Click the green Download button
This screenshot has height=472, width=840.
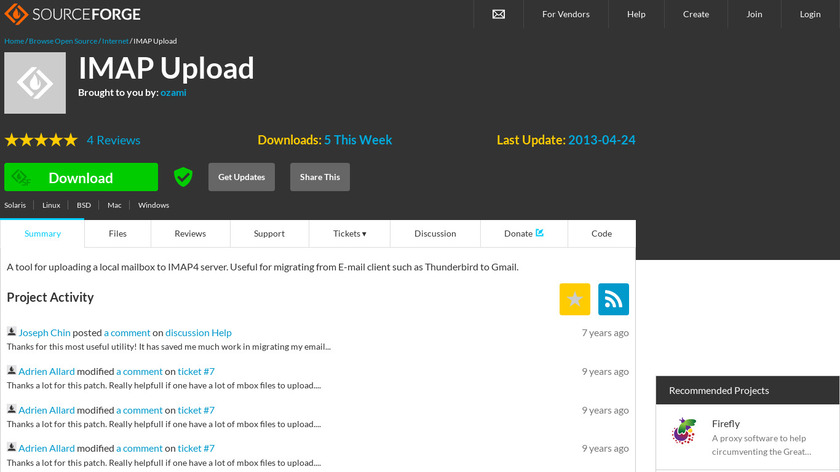click(81, 177)
